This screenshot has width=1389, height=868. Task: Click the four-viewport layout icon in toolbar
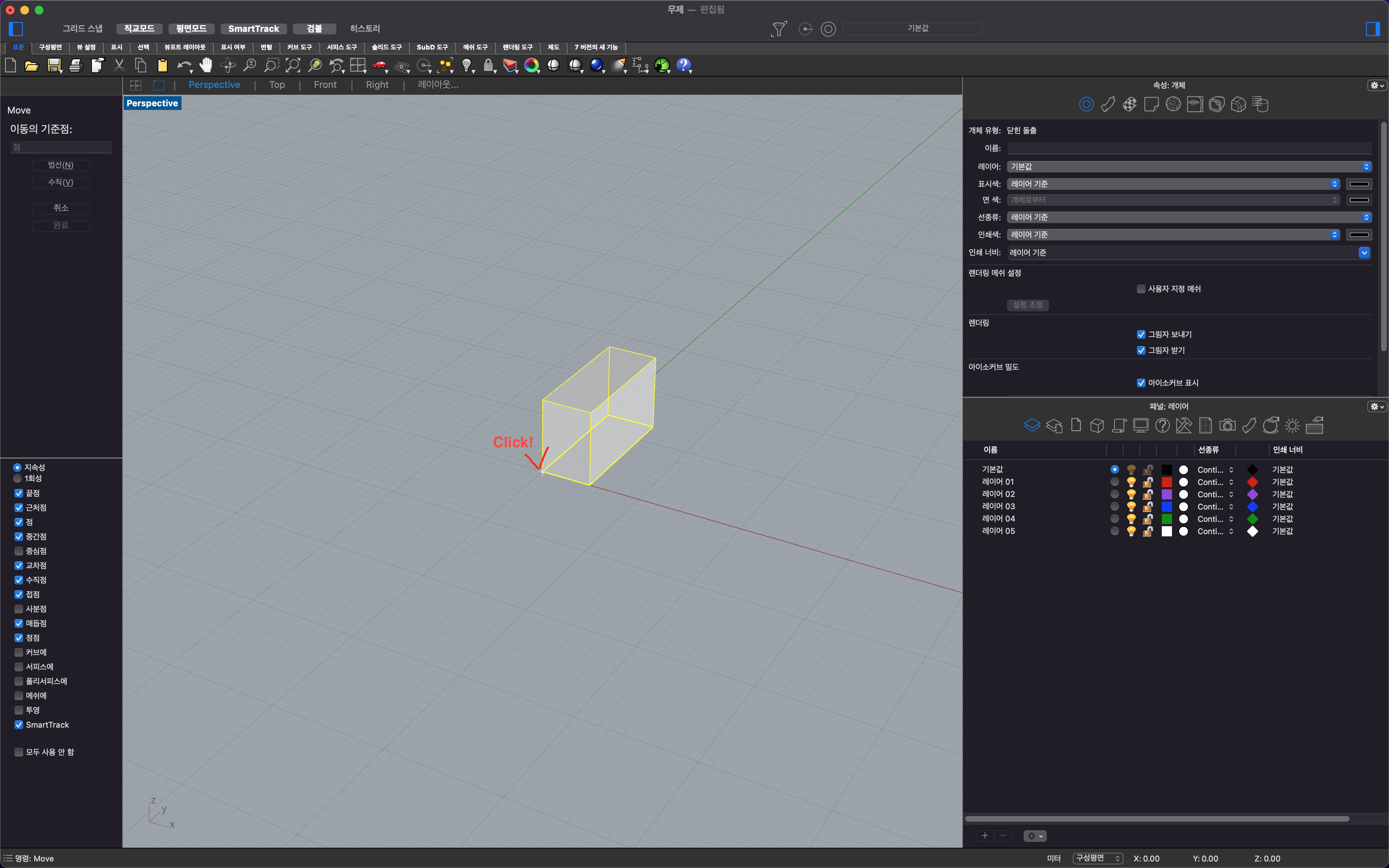tap(358, 65)
